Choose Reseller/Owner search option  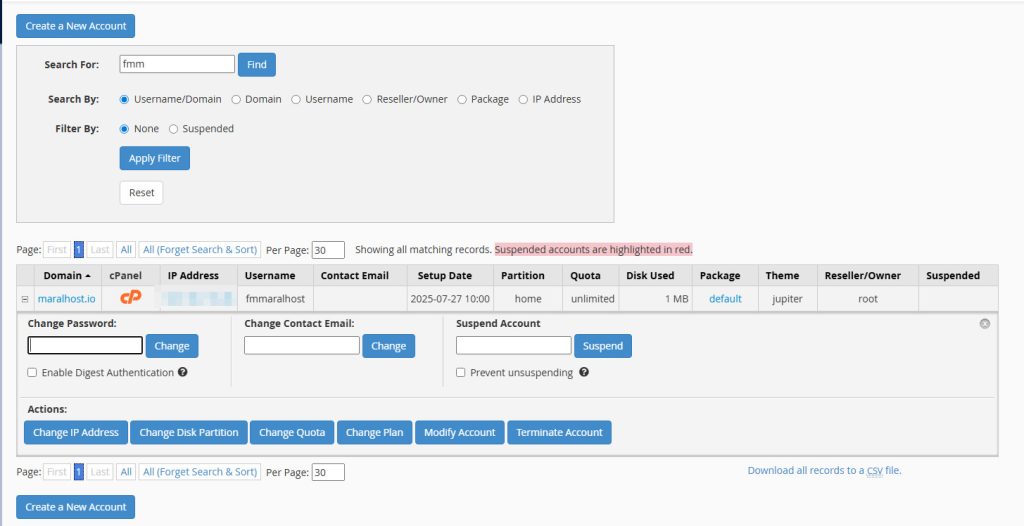coord(368,100)
